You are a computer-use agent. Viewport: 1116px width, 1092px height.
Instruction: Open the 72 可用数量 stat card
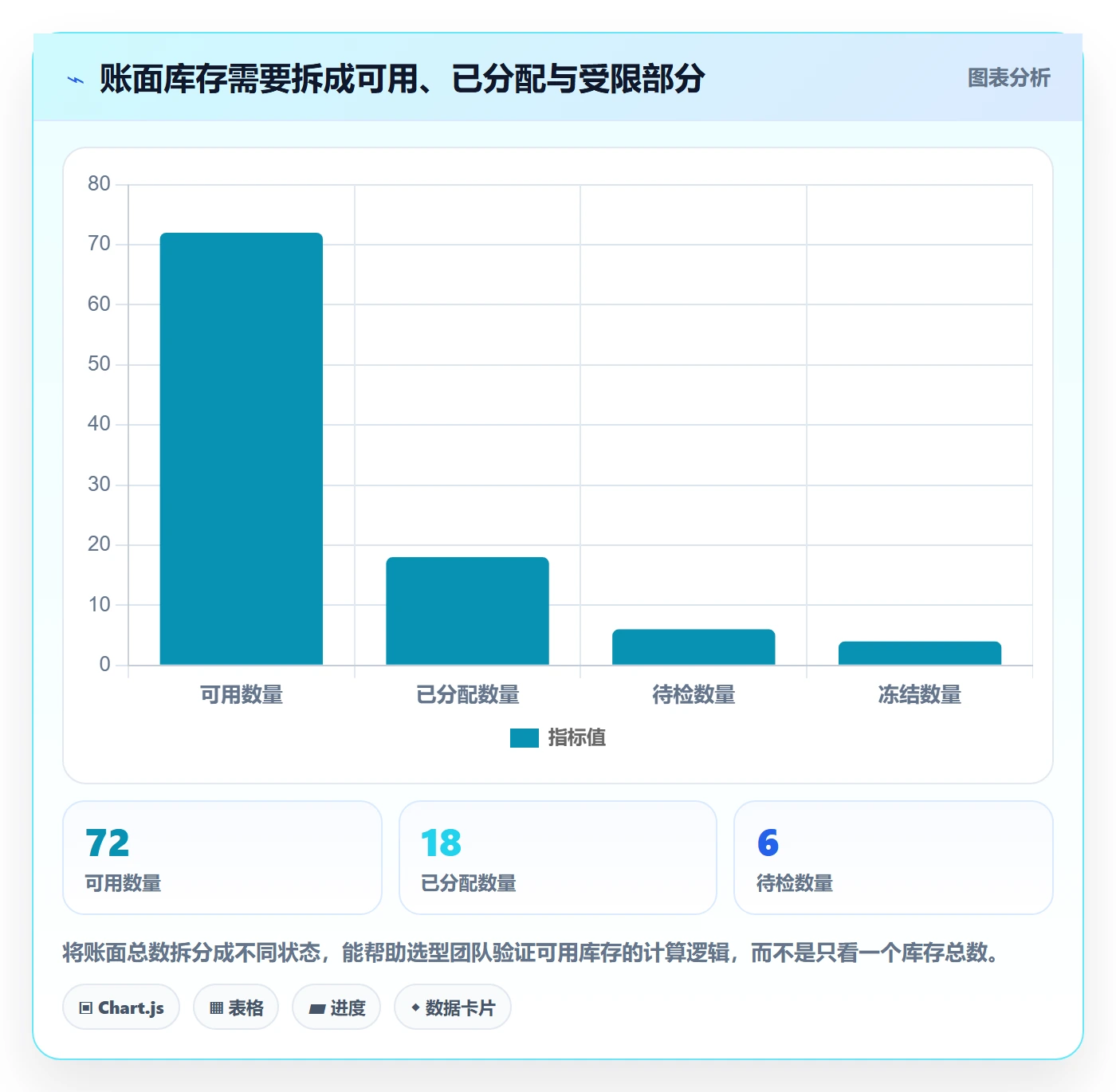pos(222,858)
